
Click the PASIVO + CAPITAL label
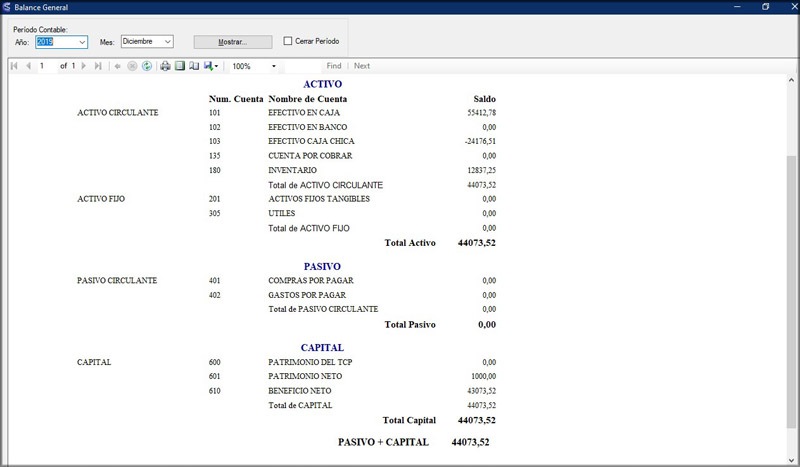(383, 443)
